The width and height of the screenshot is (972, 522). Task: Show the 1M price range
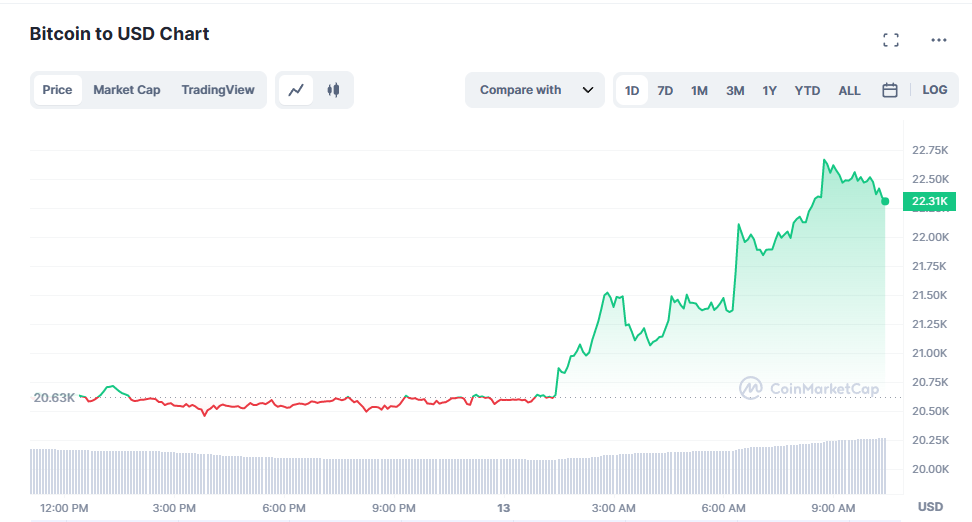click(x=699, y=91)
